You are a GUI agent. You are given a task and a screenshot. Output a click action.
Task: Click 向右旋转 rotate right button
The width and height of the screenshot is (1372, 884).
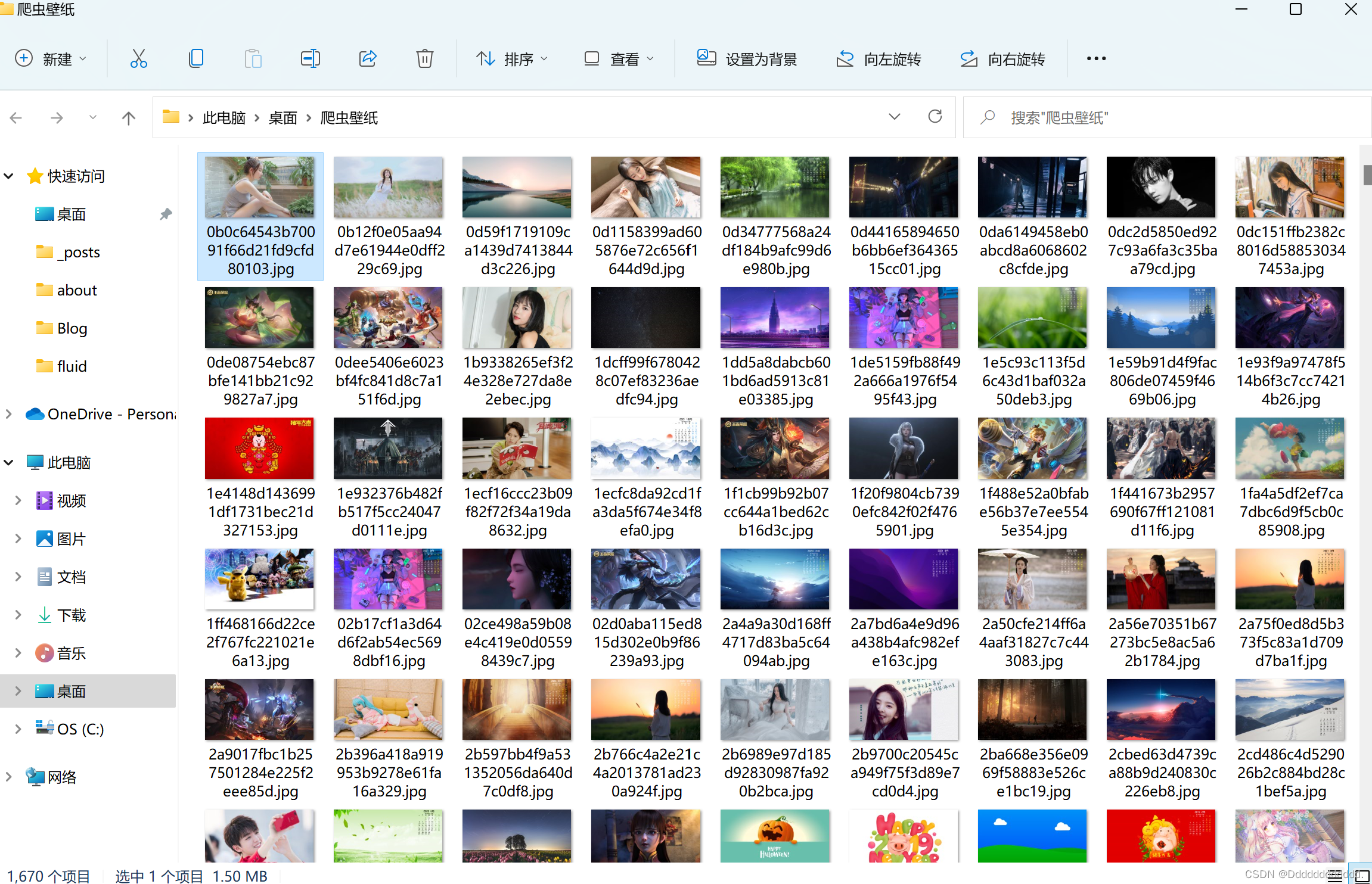coord(1002,59)
